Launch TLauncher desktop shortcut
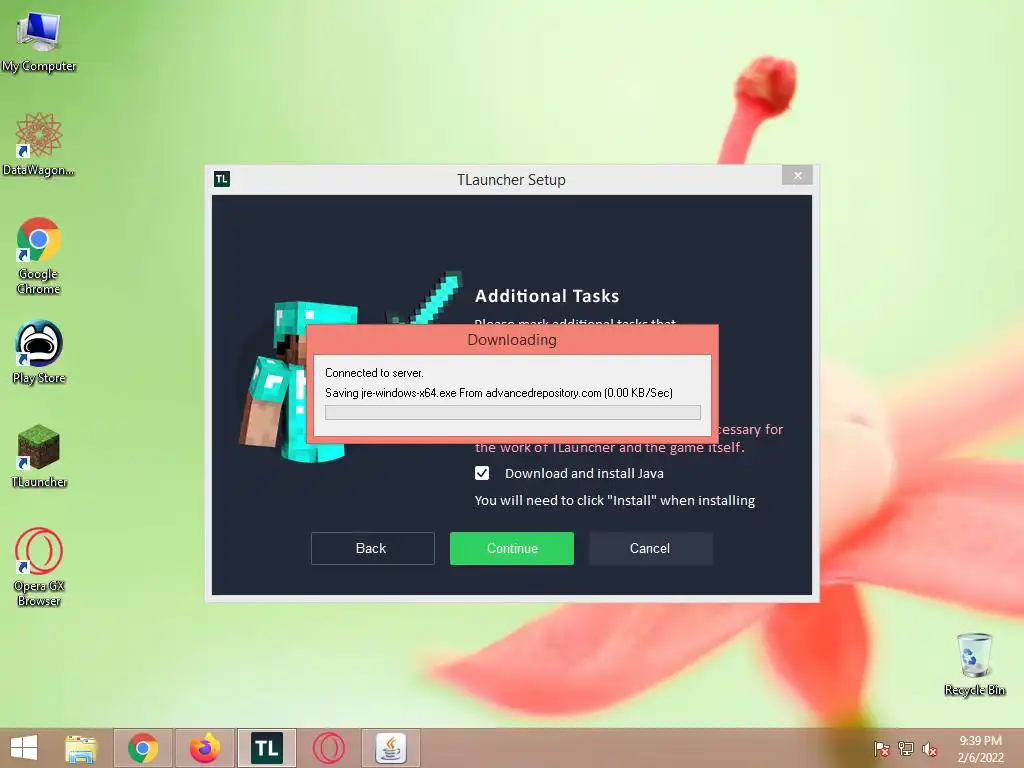Image resolution: width=1024 pixels, height=768 pixels. (x=39, y=456)
